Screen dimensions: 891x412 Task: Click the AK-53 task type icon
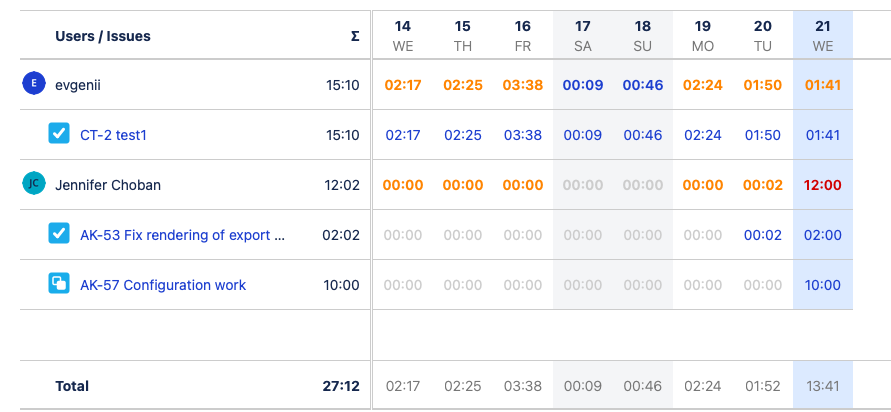59,234
